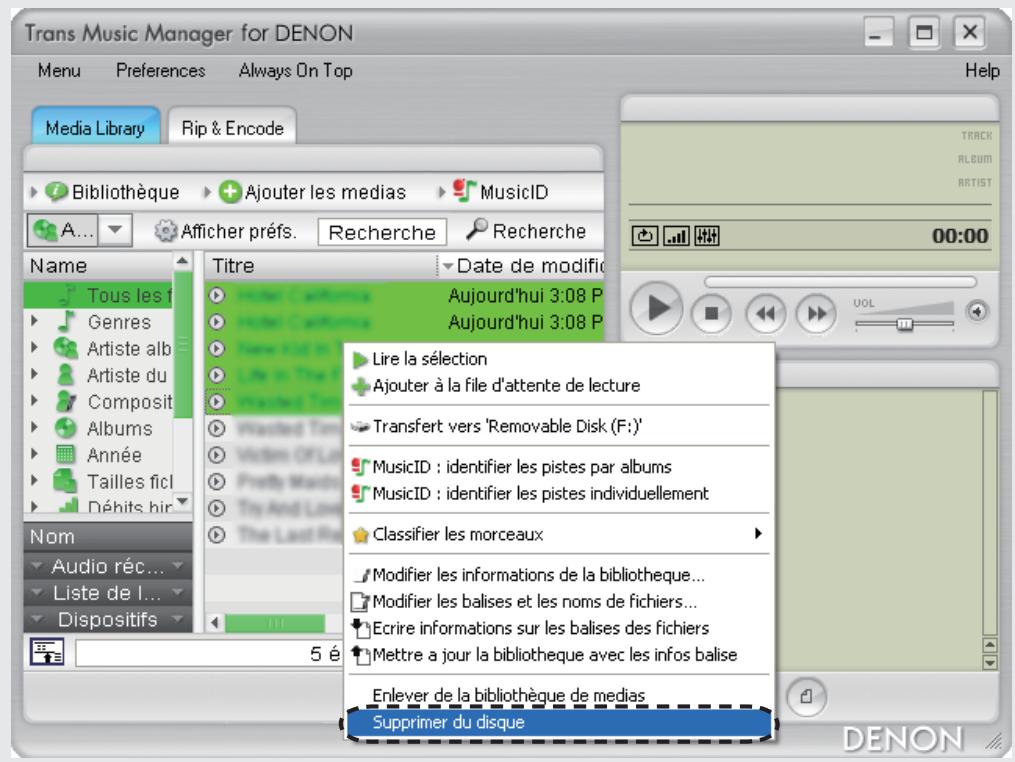Choose Mettre a jour la bibliotheque avec les infos balise
This screenshot has height=762, width=1015.
pos(559,655)
